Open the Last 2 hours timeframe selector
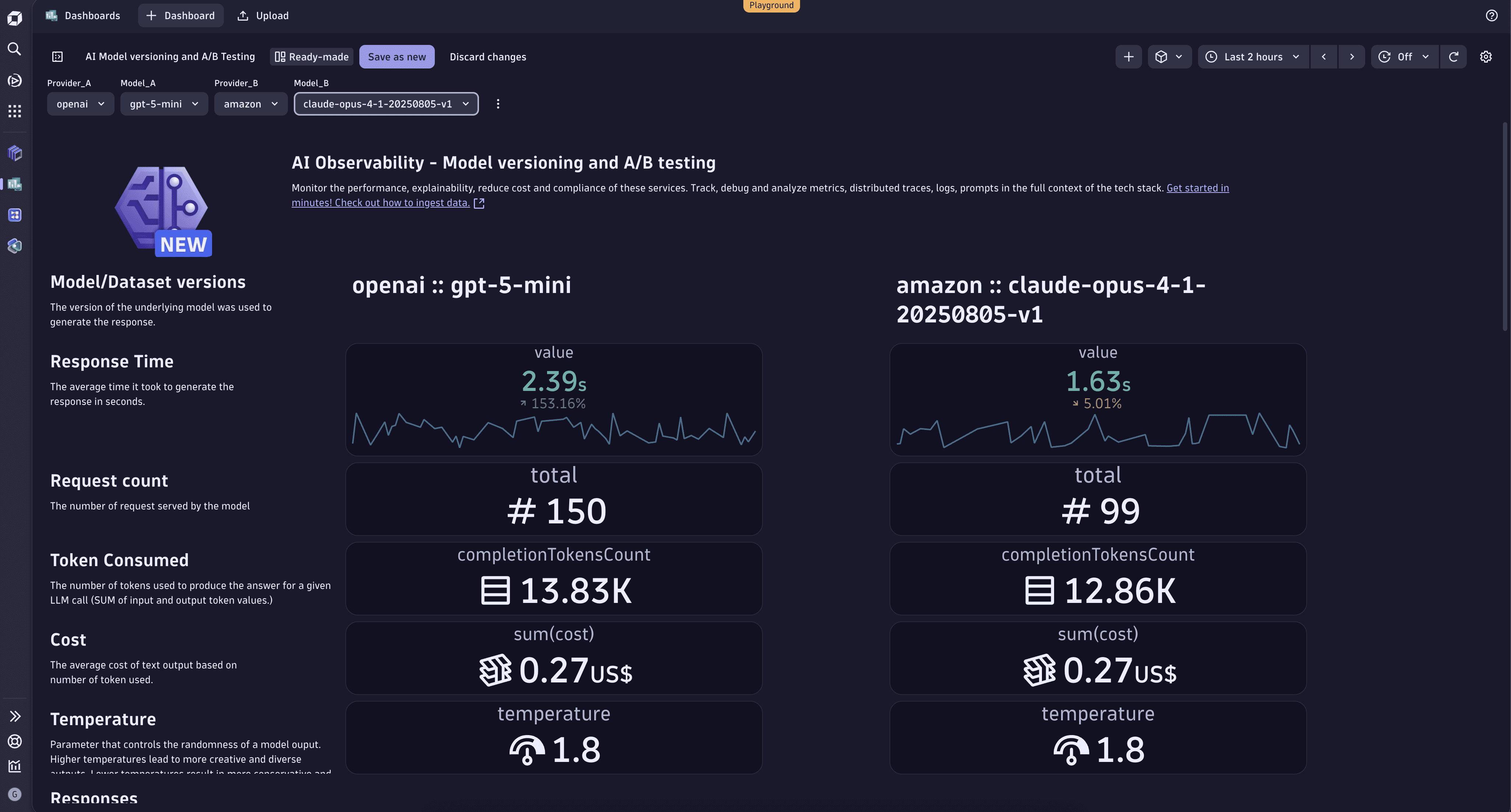Screen dimensions: 1511x812 coord(1253,57)
